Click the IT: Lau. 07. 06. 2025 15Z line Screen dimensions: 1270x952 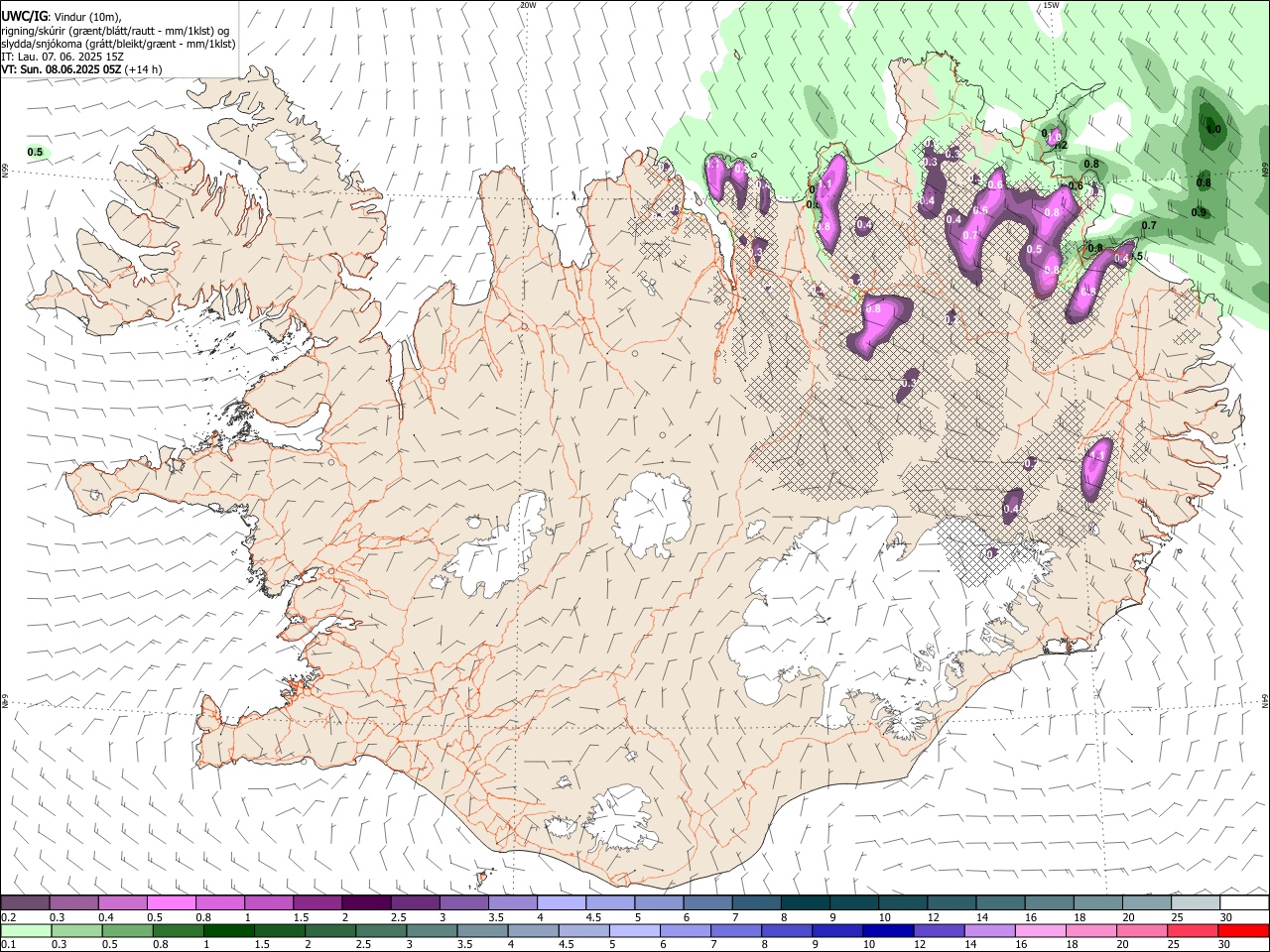63,57
